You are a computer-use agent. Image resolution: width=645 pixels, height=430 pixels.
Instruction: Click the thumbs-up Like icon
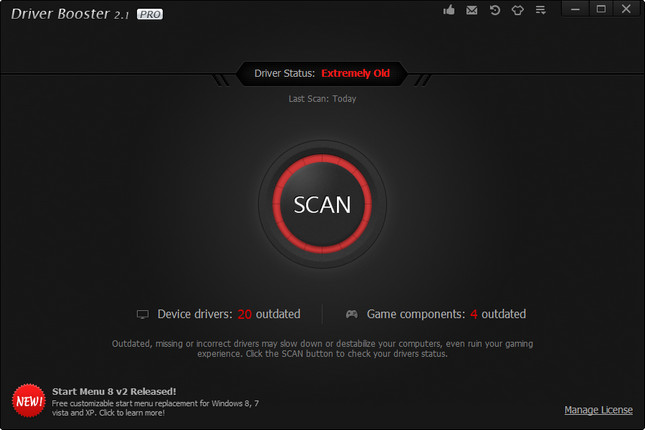point(449,9)
